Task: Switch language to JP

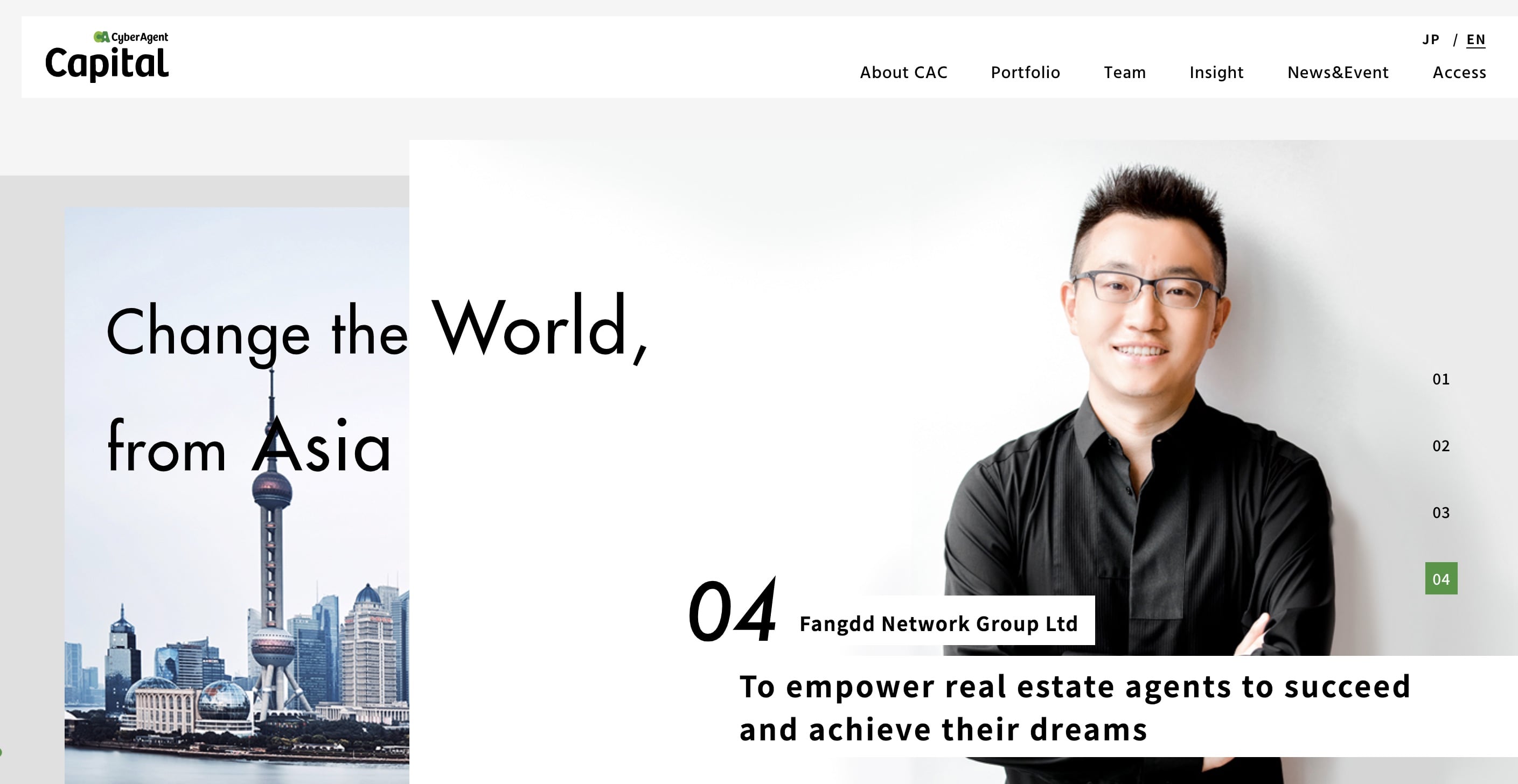Action: [1430, 39]
